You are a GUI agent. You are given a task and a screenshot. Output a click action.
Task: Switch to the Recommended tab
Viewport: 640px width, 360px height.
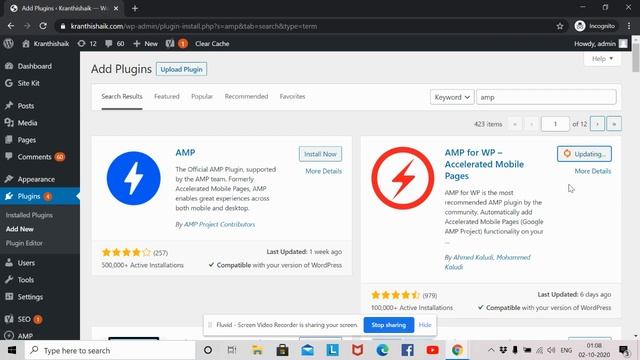pyautogui.click(x=246, y=97)
